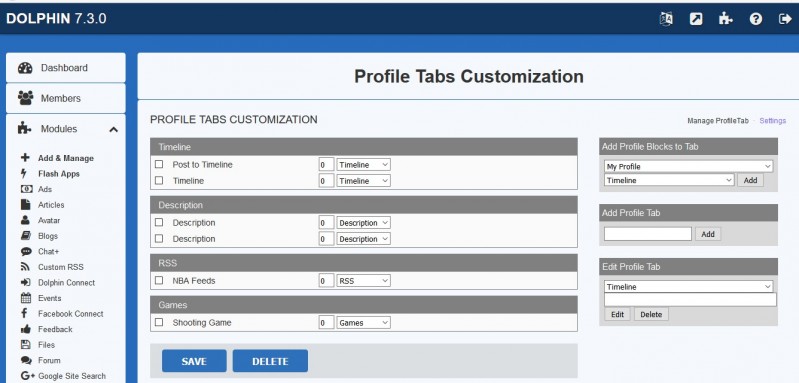Viewport: 799px width, 383px height.
Task: Open Add & Manage modules
Action: click(66, 158)
